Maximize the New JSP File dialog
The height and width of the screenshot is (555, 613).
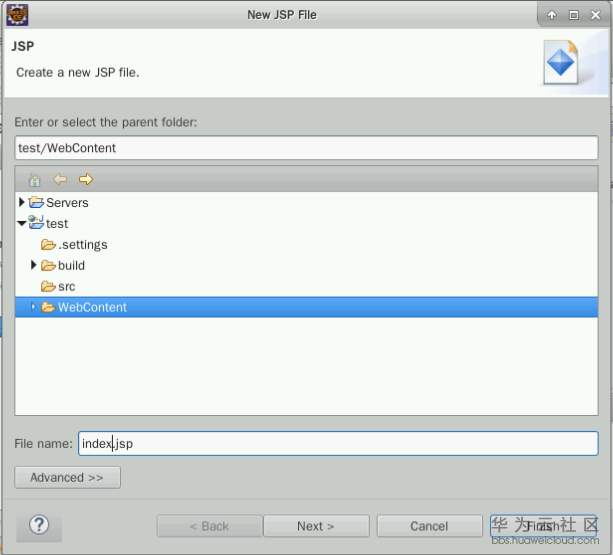tap(574, 15)
